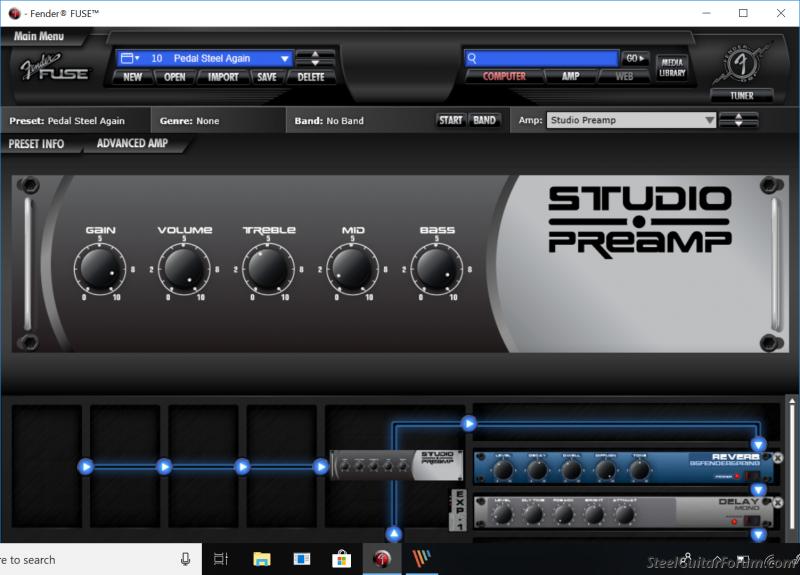This screenshot has height=575, width=800.
Task: Click the large Studio Preamp logo panel
Action: pyautogui.click(x=640, y=222)
